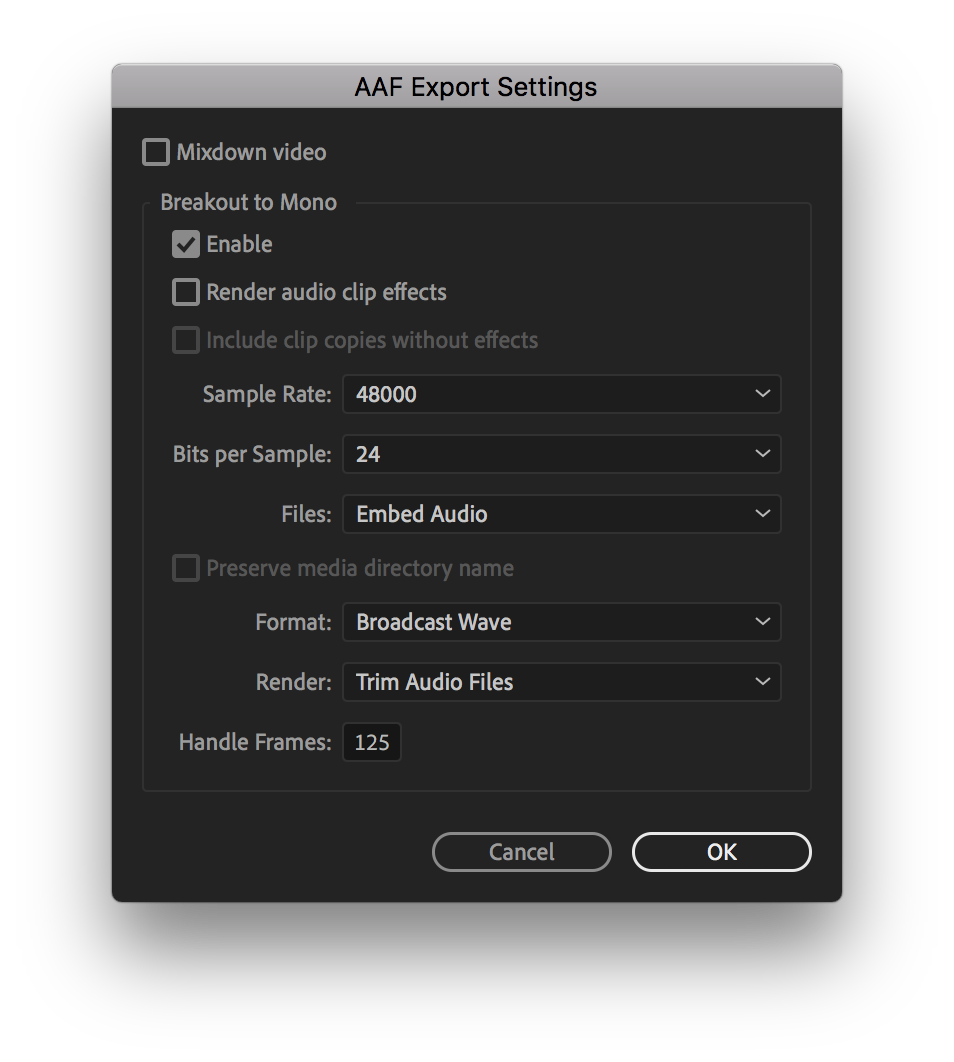Click the Handle Frames input field
The height and width of the screenshot is (1062, 954).
pyautogui.click(x=372, y=742)
